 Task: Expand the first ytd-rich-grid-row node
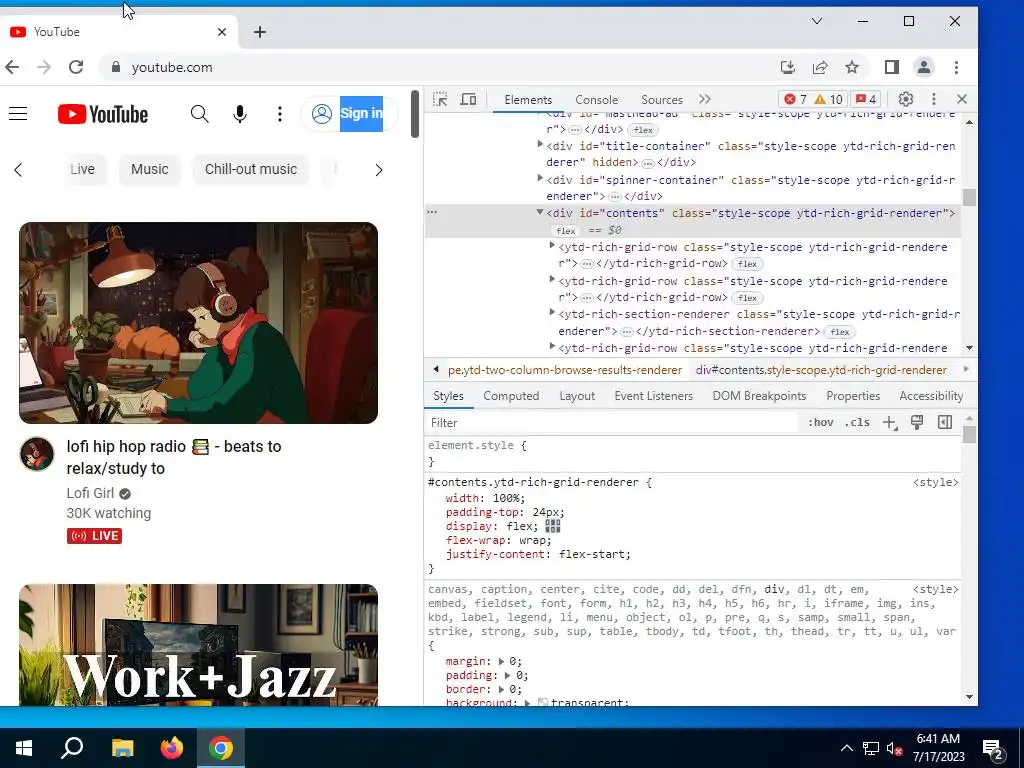coord(552,246)
